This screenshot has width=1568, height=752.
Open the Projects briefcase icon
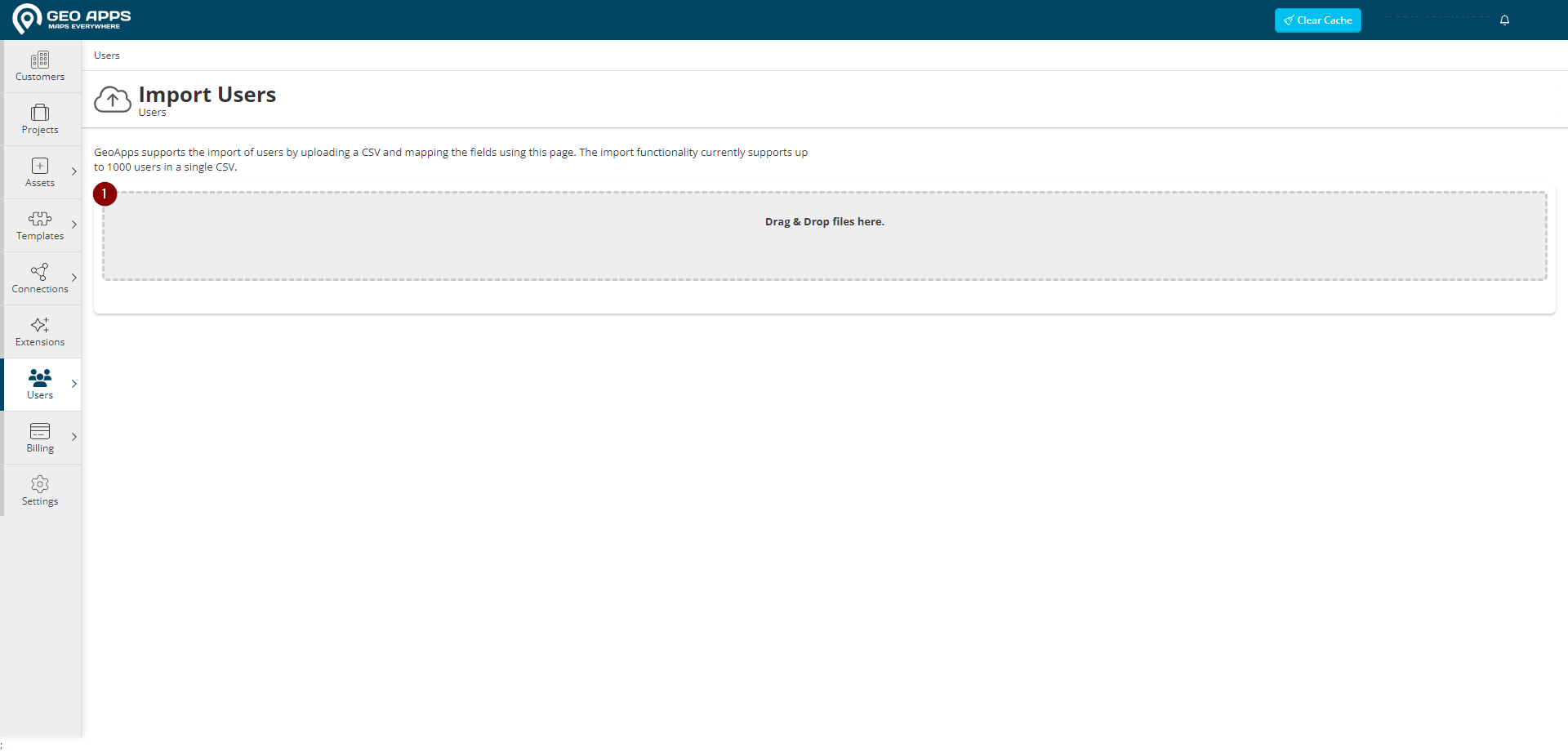[40, 113]
